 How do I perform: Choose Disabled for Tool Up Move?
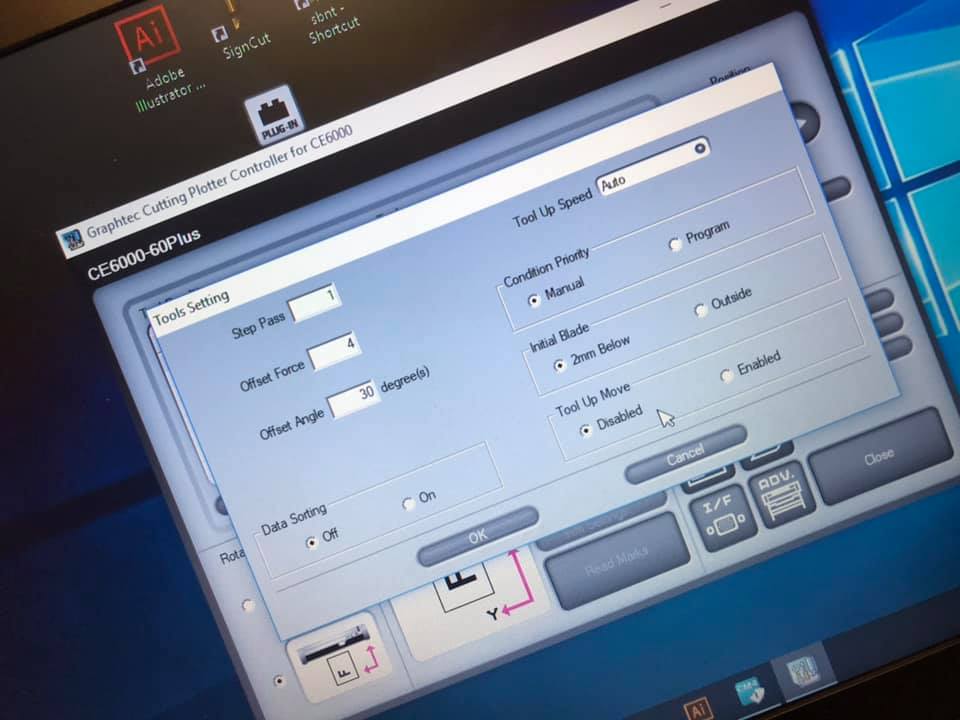coord(586,430)
